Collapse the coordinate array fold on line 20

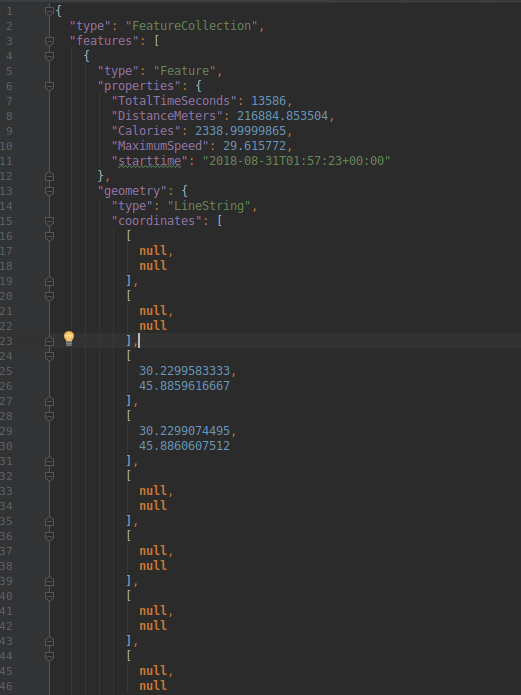point(50,296)
